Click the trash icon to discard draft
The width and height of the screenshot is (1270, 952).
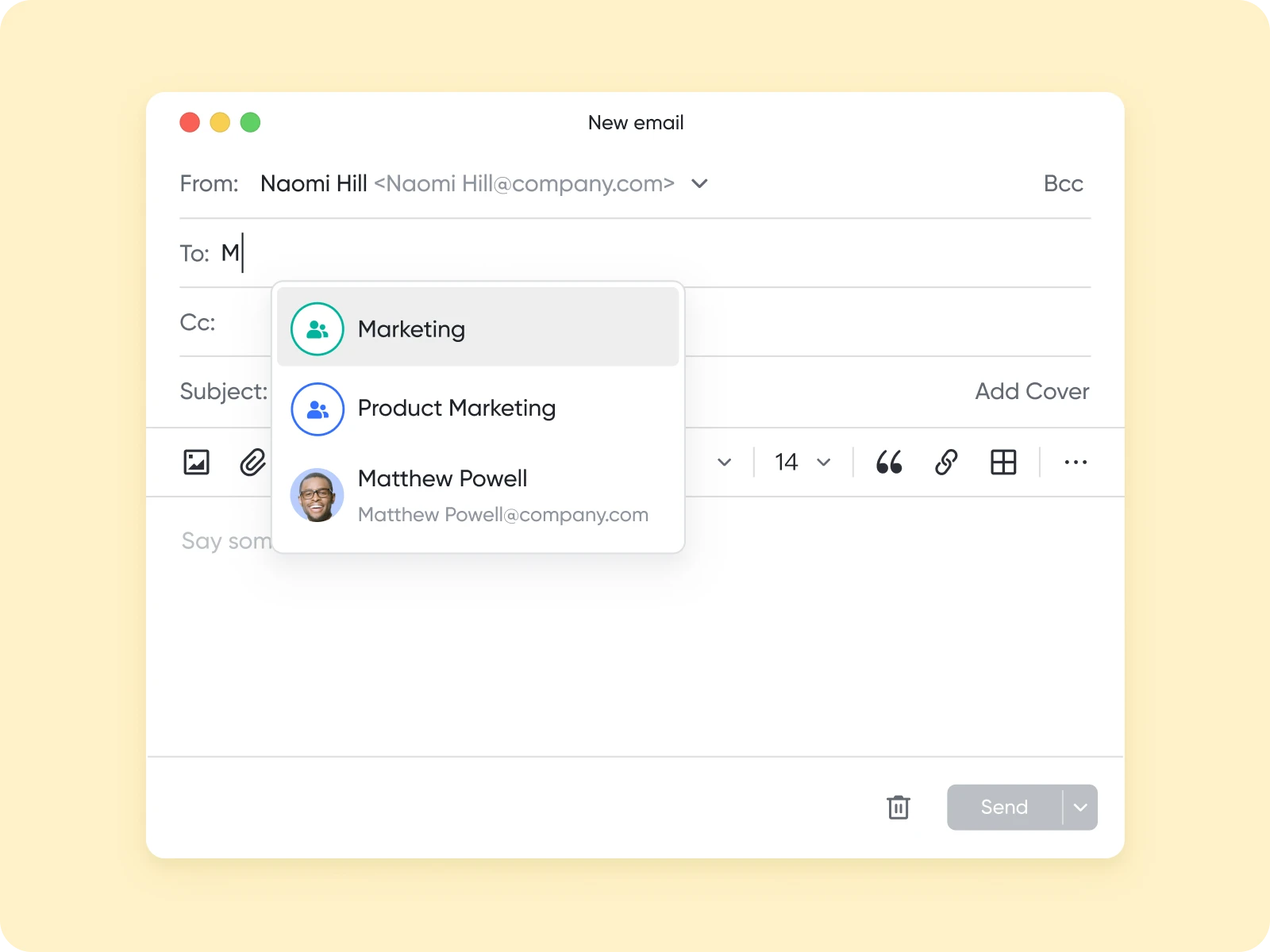coord(898,807)
